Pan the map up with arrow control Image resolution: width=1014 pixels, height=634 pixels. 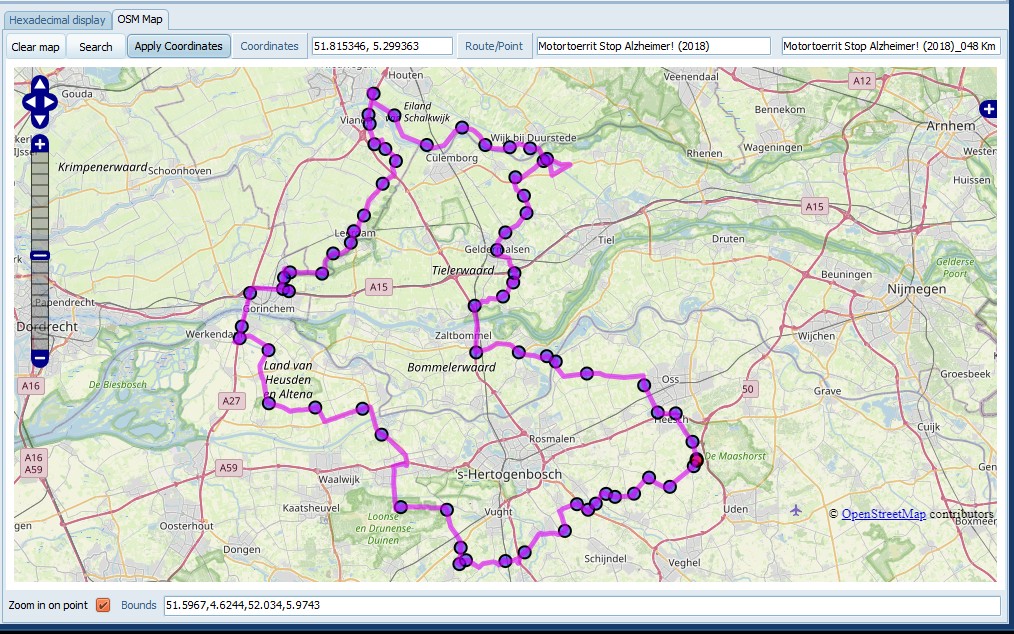39,84
